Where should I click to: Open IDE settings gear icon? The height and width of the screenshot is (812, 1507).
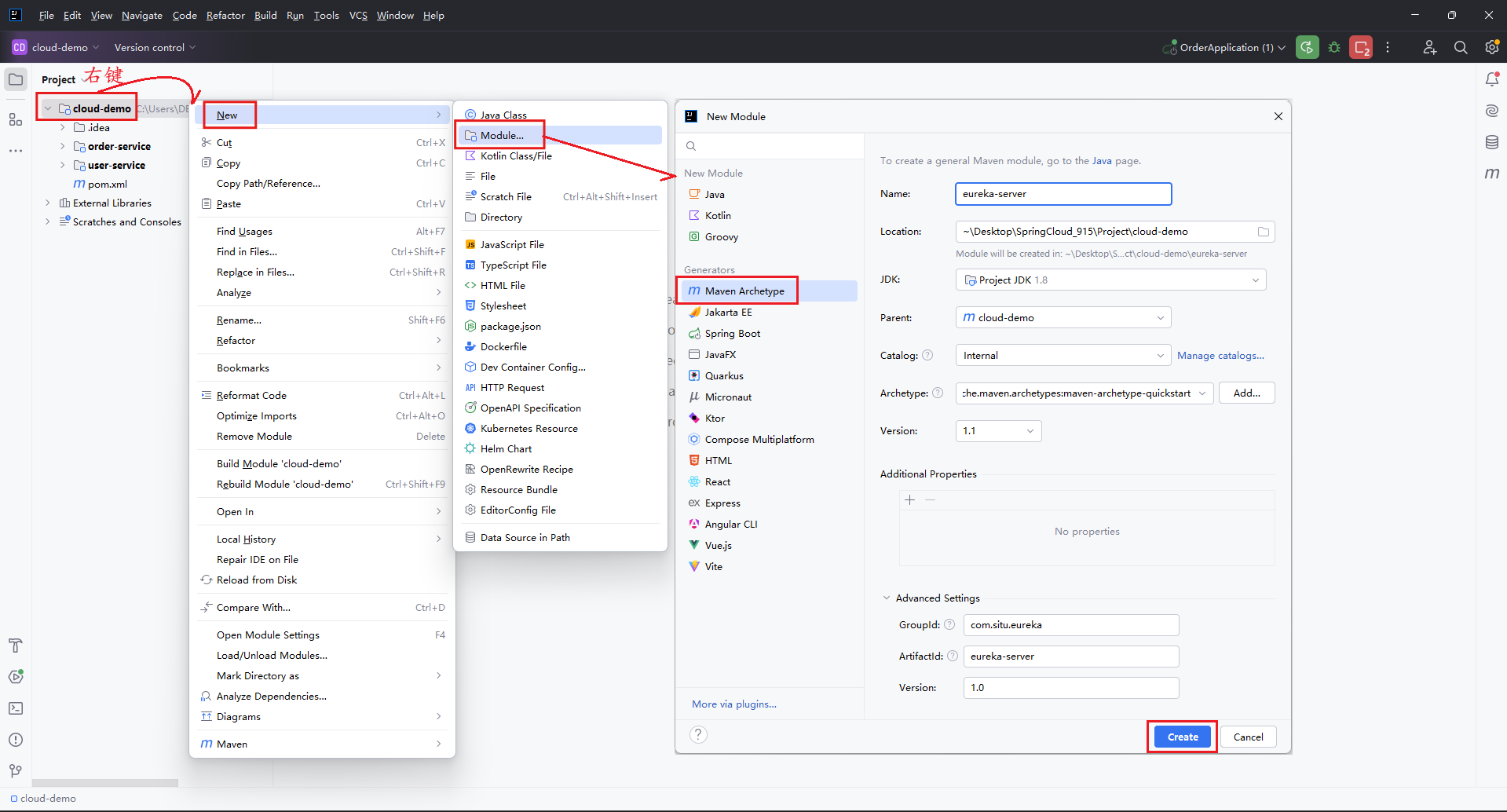(x=1492, y=47)
